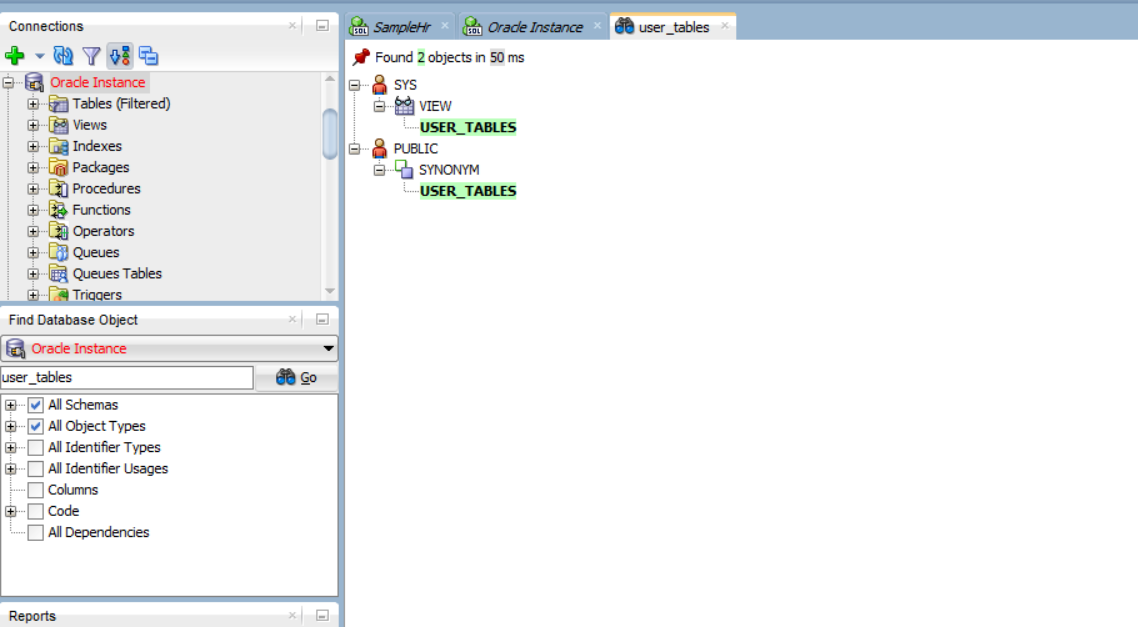This screenshot has width=1138, height=627.
Task: Click the user_tables search input field
Action: point(126,378)
